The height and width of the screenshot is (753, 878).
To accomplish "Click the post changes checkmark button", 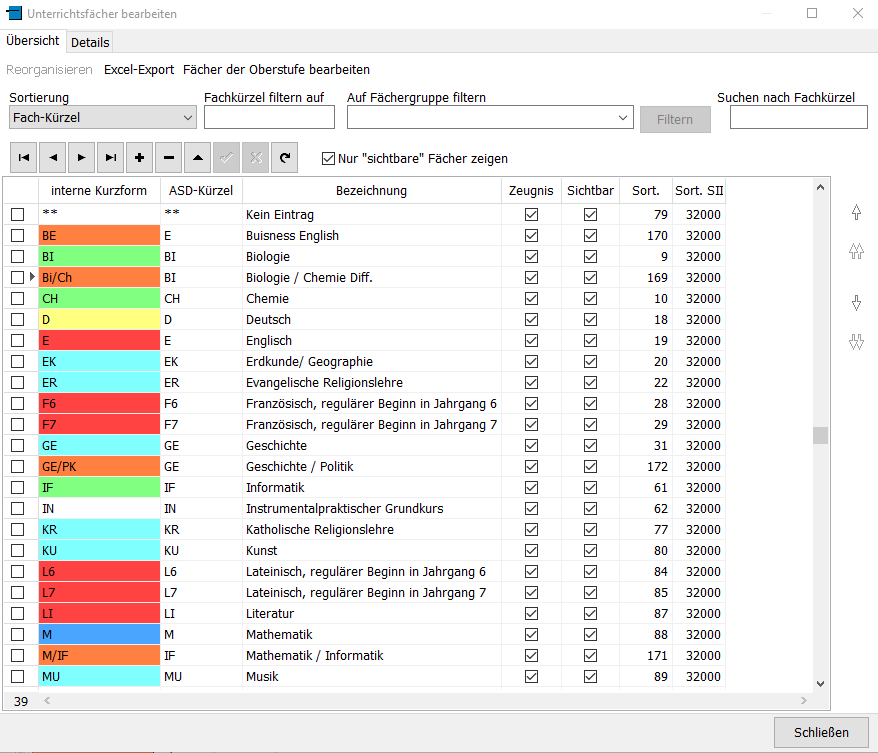I will tap(227, 158).
